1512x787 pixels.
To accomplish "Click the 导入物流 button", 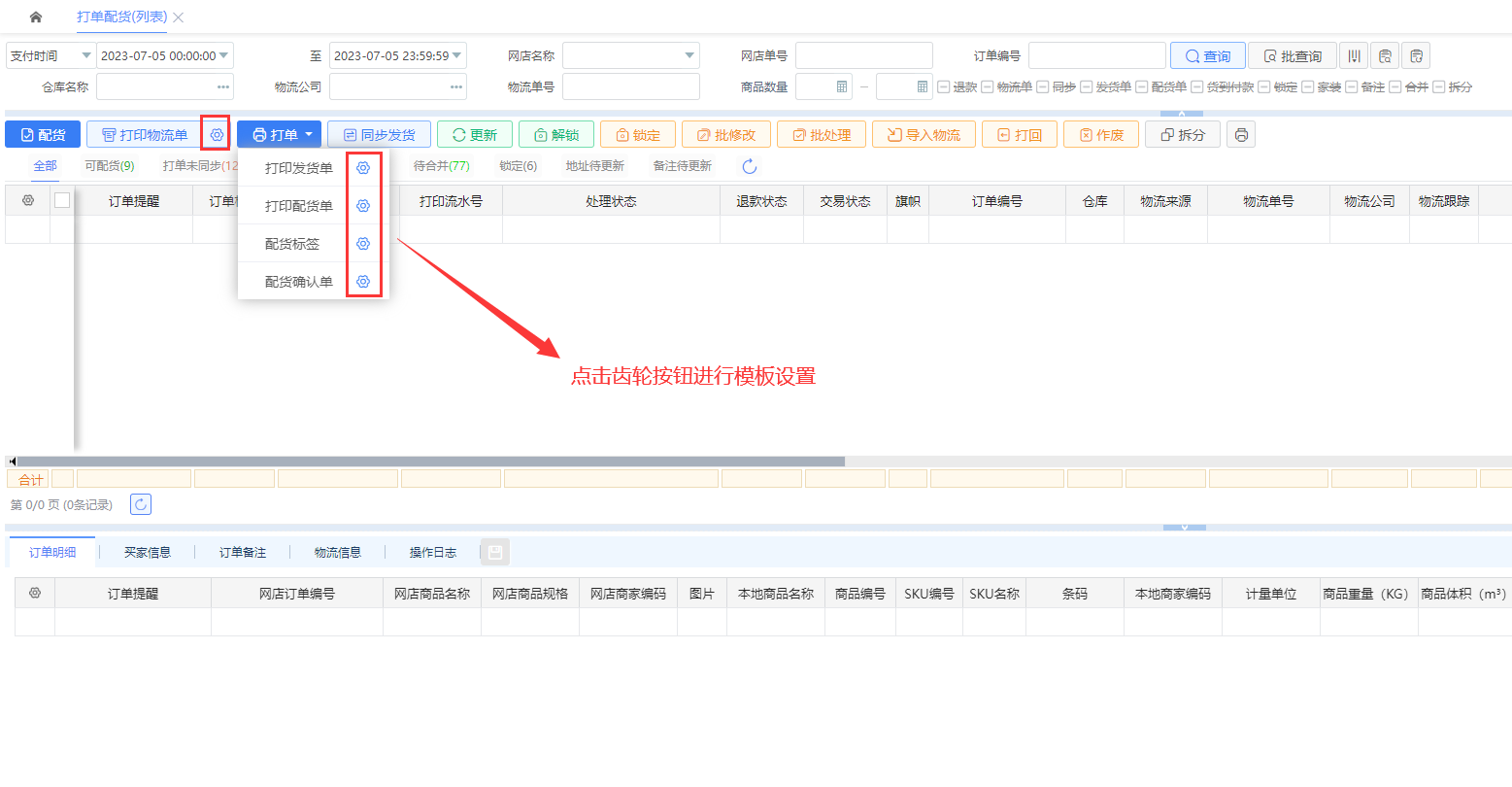I will tap(924, 134).
